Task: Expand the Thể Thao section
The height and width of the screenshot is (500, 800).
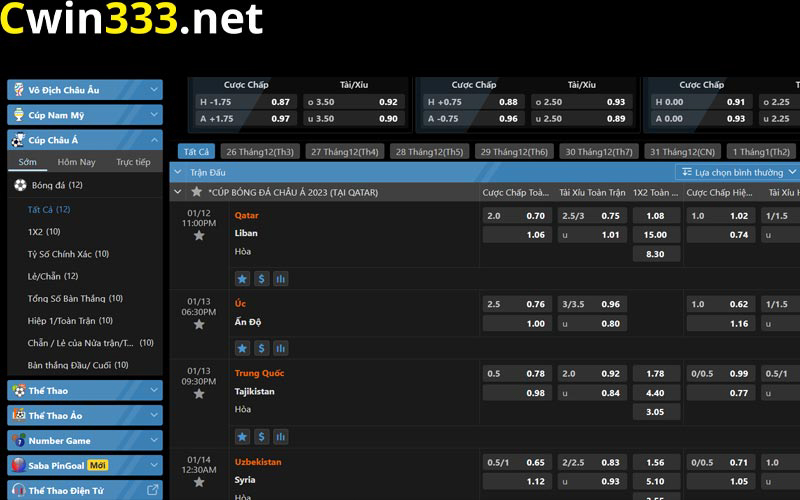Action: (154, 390)
